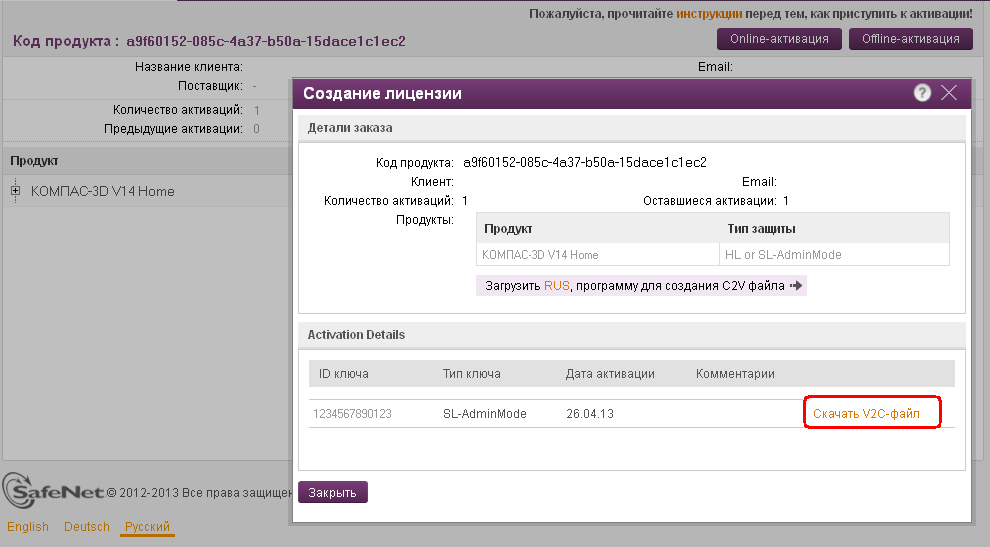Click КОМПАС-3D V14 Home label in background list
The width and height of the screenshot is (990, 547).
(x=102, y=191)
